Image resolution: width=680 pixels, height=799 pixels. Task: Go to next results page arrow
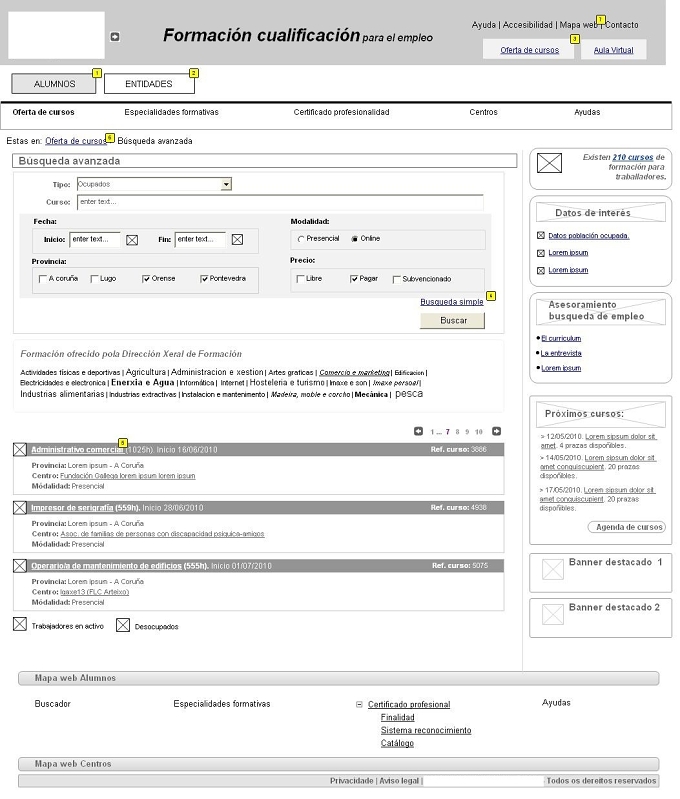pos(496,431)
